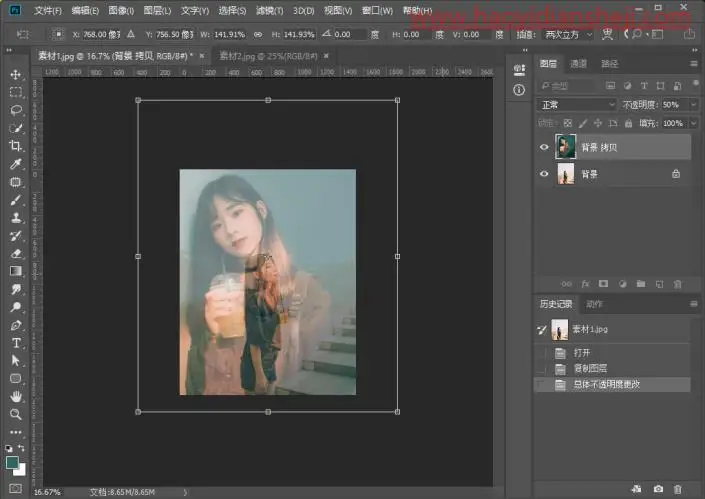Select the Dodge tool
The width and height of the screenshot is (705, 499).
point(16,307)
